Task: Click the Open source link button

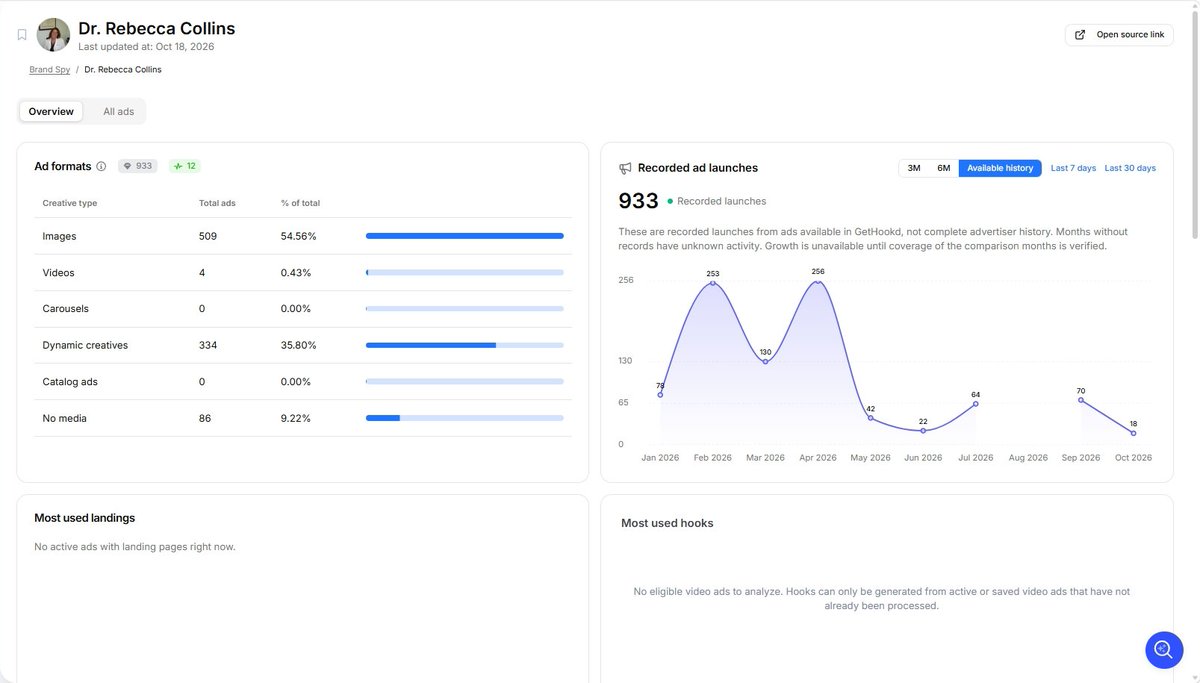Action: click(1119, 35)
